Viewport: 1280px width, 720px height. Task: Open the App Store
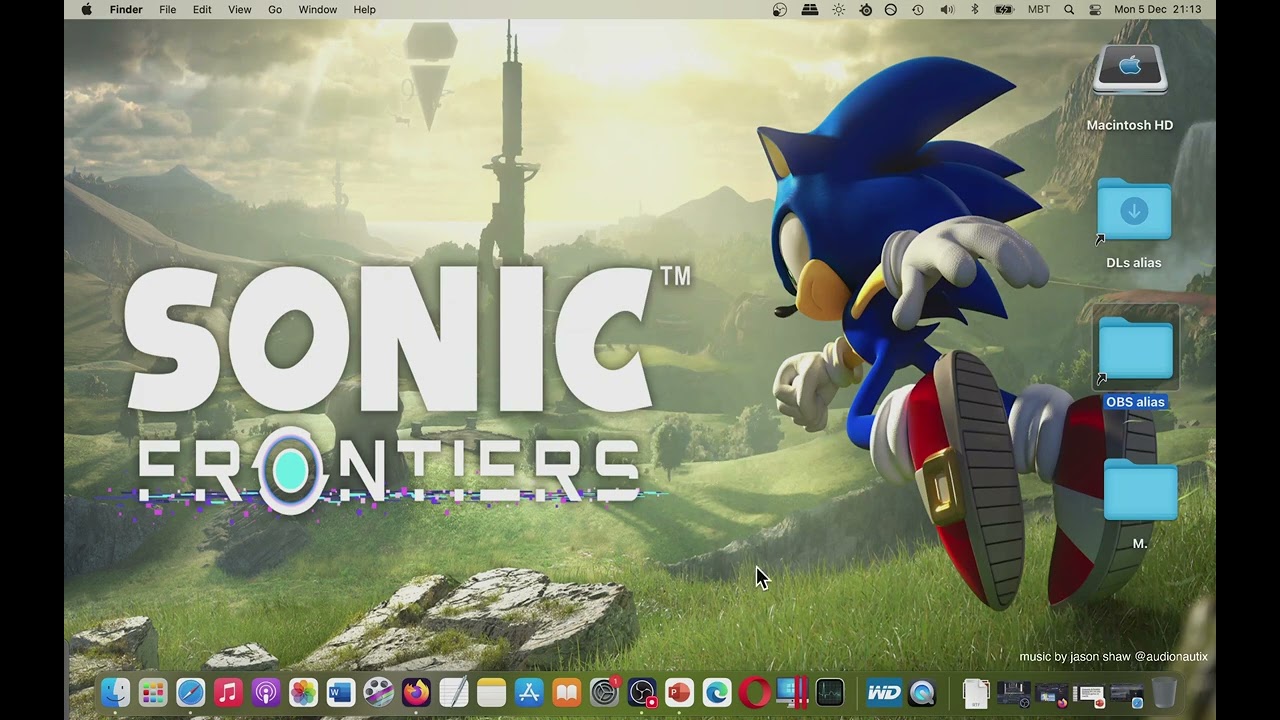[x=529, y=692]
